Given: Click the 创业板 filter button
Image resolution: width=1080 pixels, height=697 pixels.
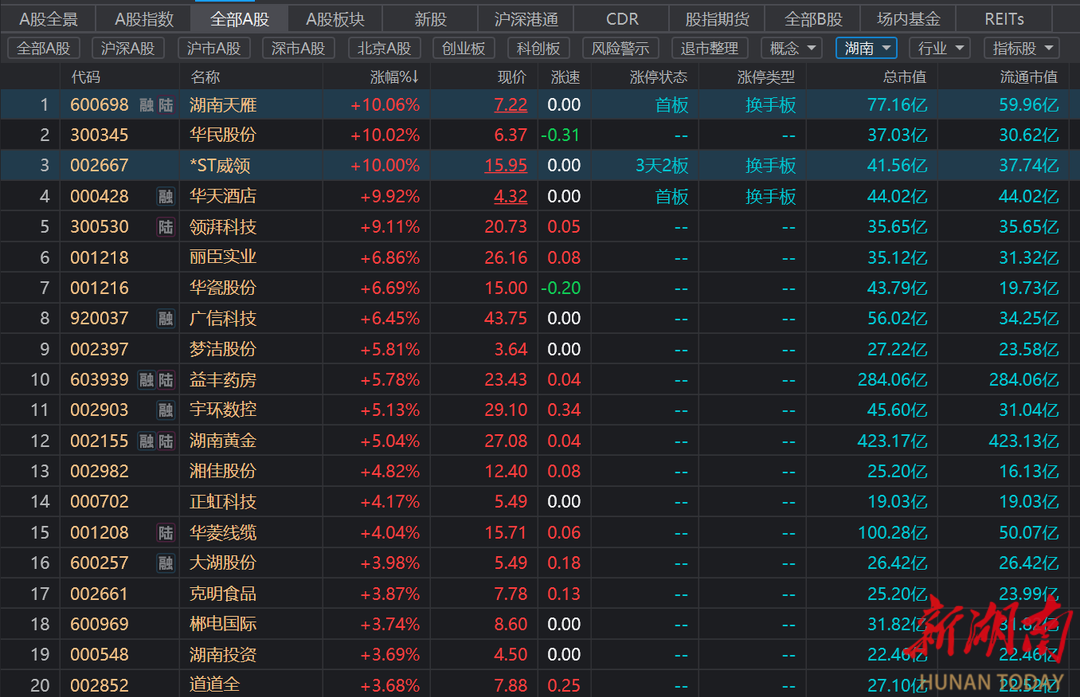Looking at the screenshot, I should pyautogui.click(x=464, y=48).
